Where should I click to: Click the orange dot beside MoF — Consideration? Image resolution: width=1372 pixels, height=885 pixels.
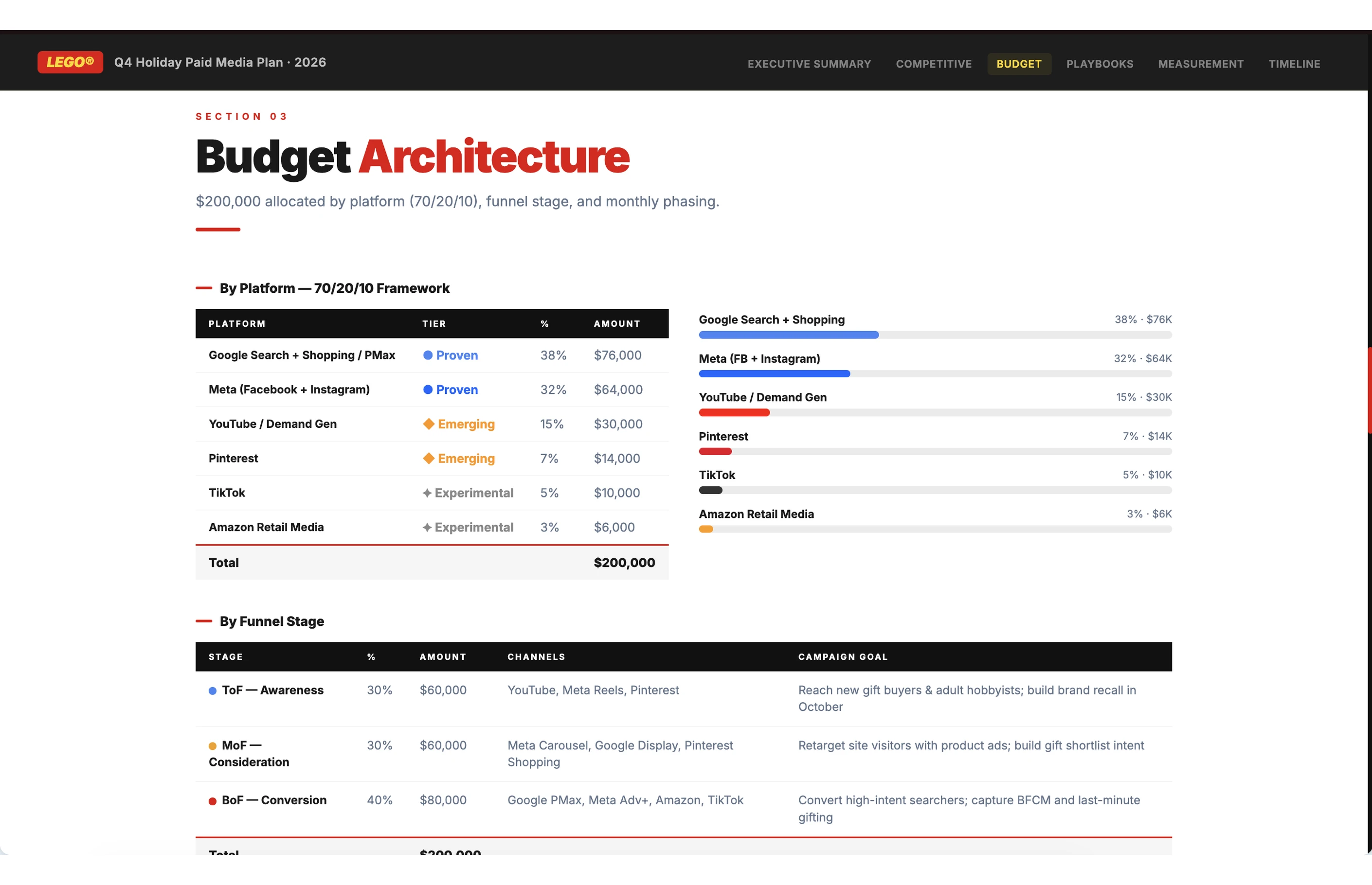[x=212, y=746]
